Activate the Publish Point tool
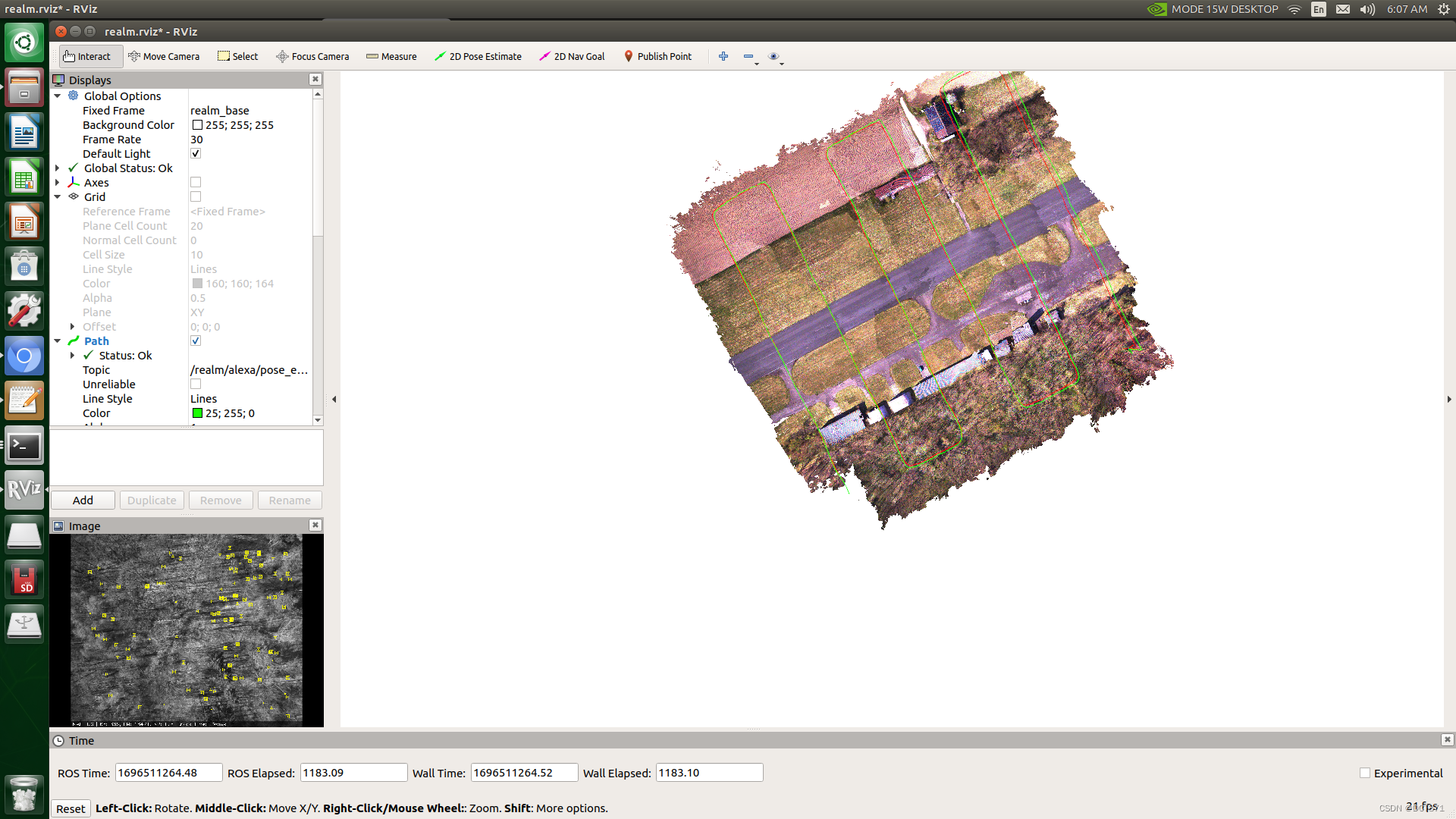This screenshot has height=819, width=1456. 657,56
